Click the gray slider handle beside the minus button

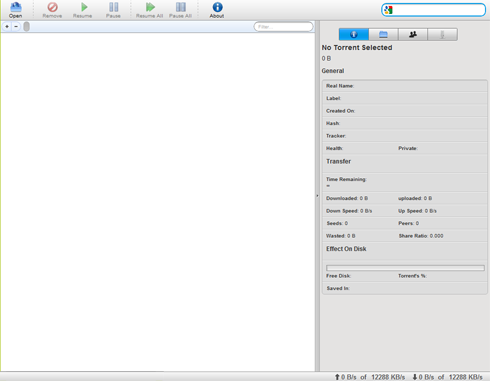pos(27,26)
